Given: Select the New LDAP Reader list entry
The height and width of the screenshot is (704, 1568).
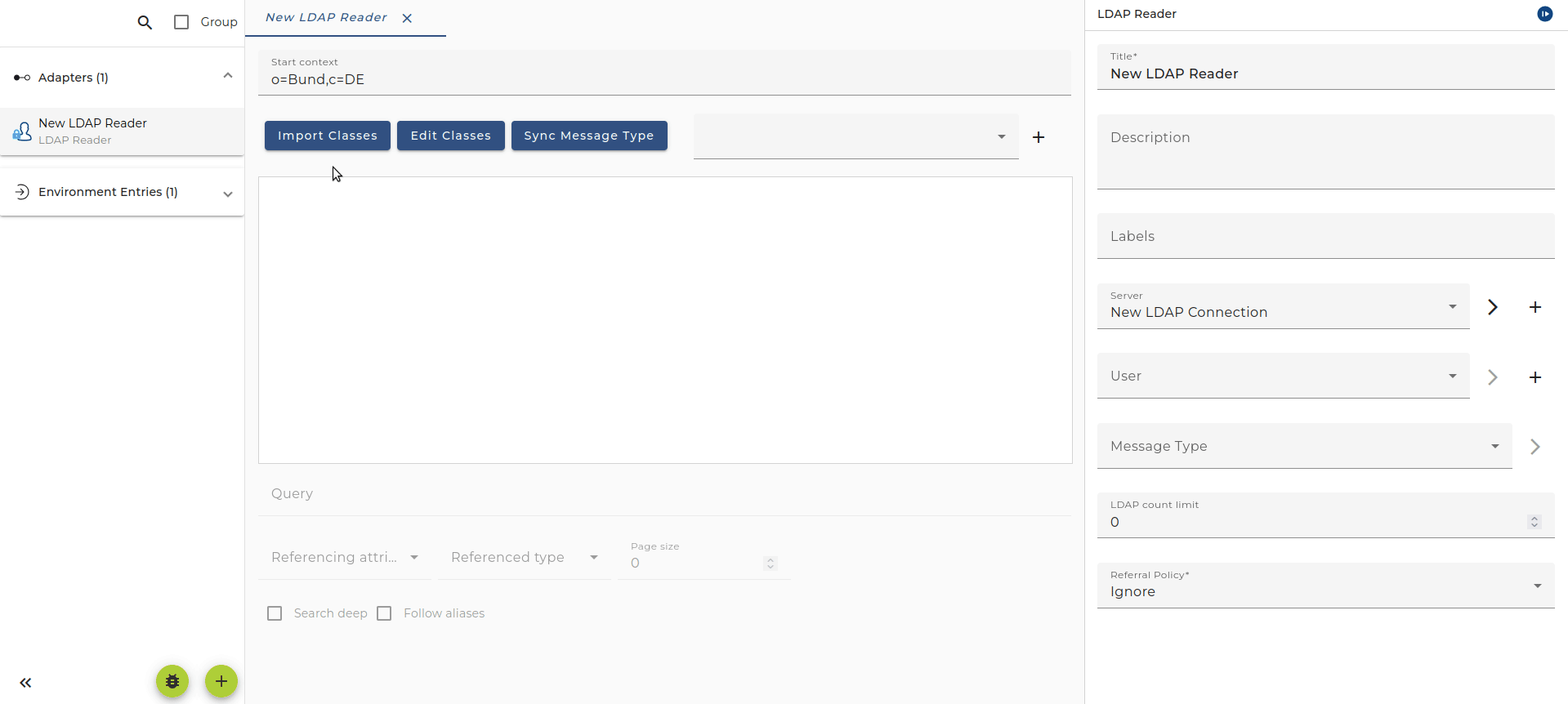Looking at the screenshot, I should click(x=123, y=131).
